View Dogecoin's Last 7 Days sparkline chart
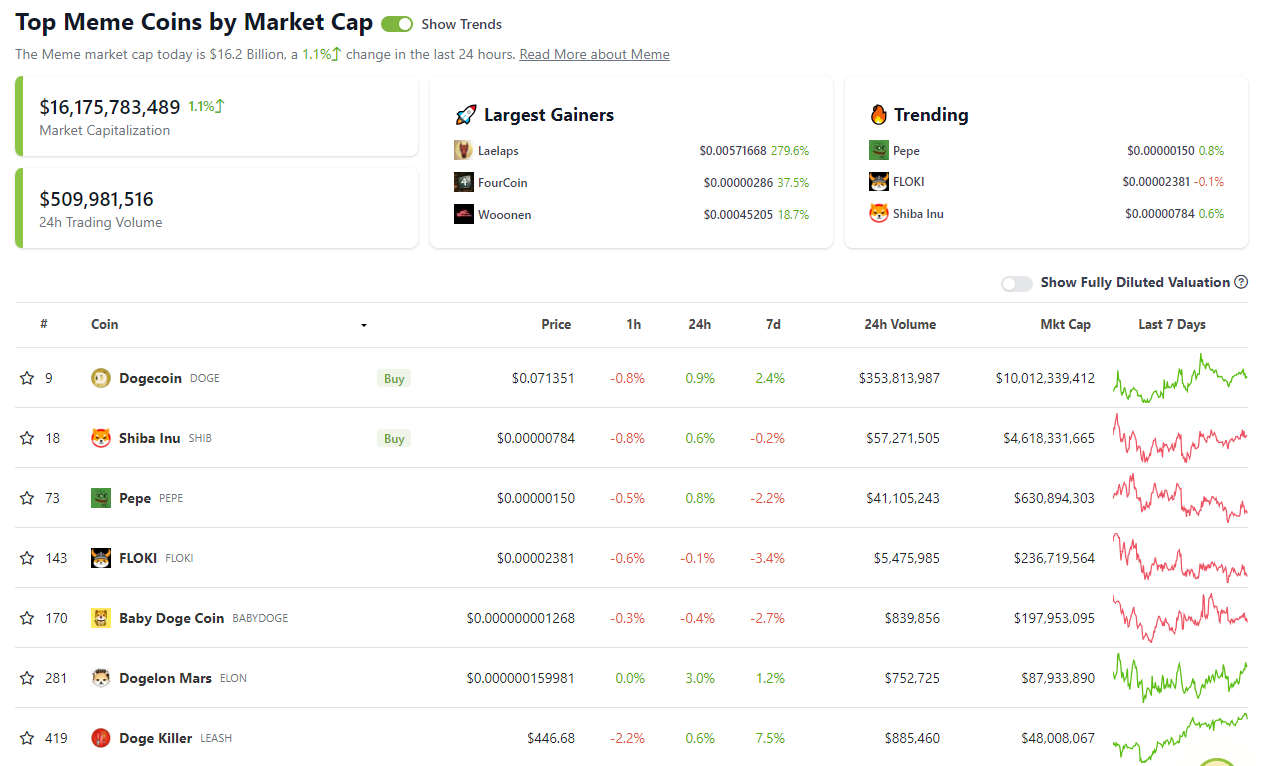This screenshot has width=1263, height=766. click(1180, 378)
